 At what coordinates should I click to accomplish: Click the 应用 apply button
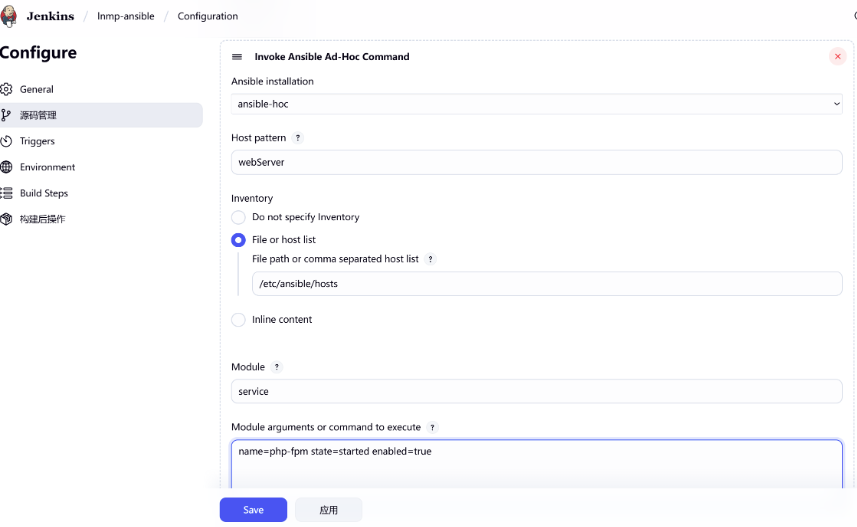click(x=328, y=510)
